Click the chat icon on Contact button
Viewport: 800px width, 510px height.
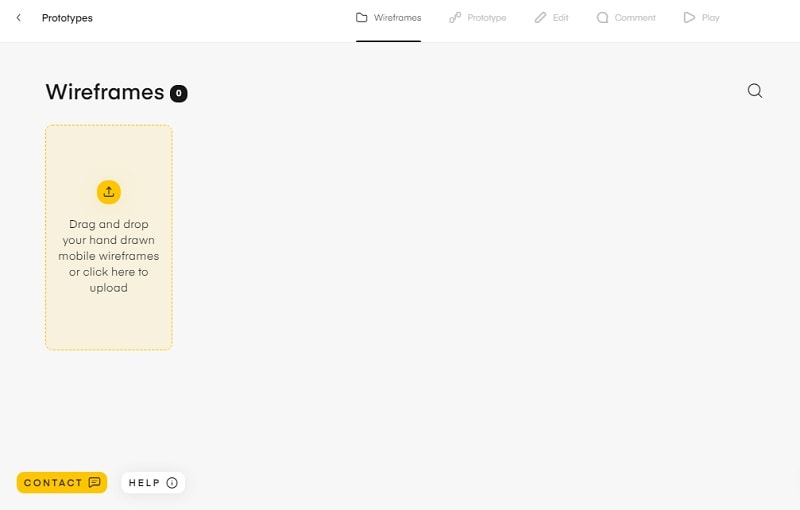95,483
